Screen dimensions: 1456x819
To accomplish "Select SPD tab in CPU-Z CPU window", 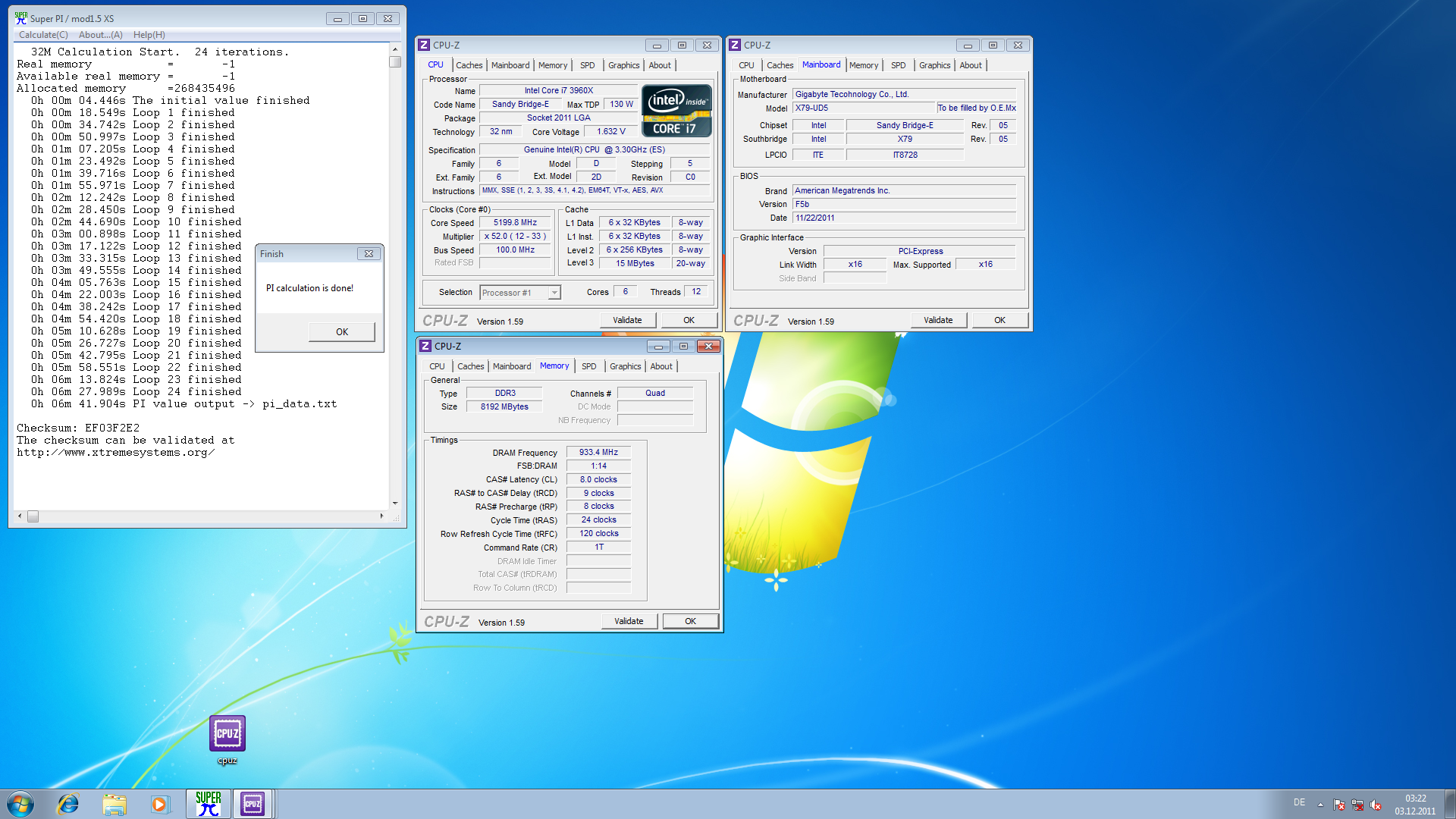I will click(588, 65).
